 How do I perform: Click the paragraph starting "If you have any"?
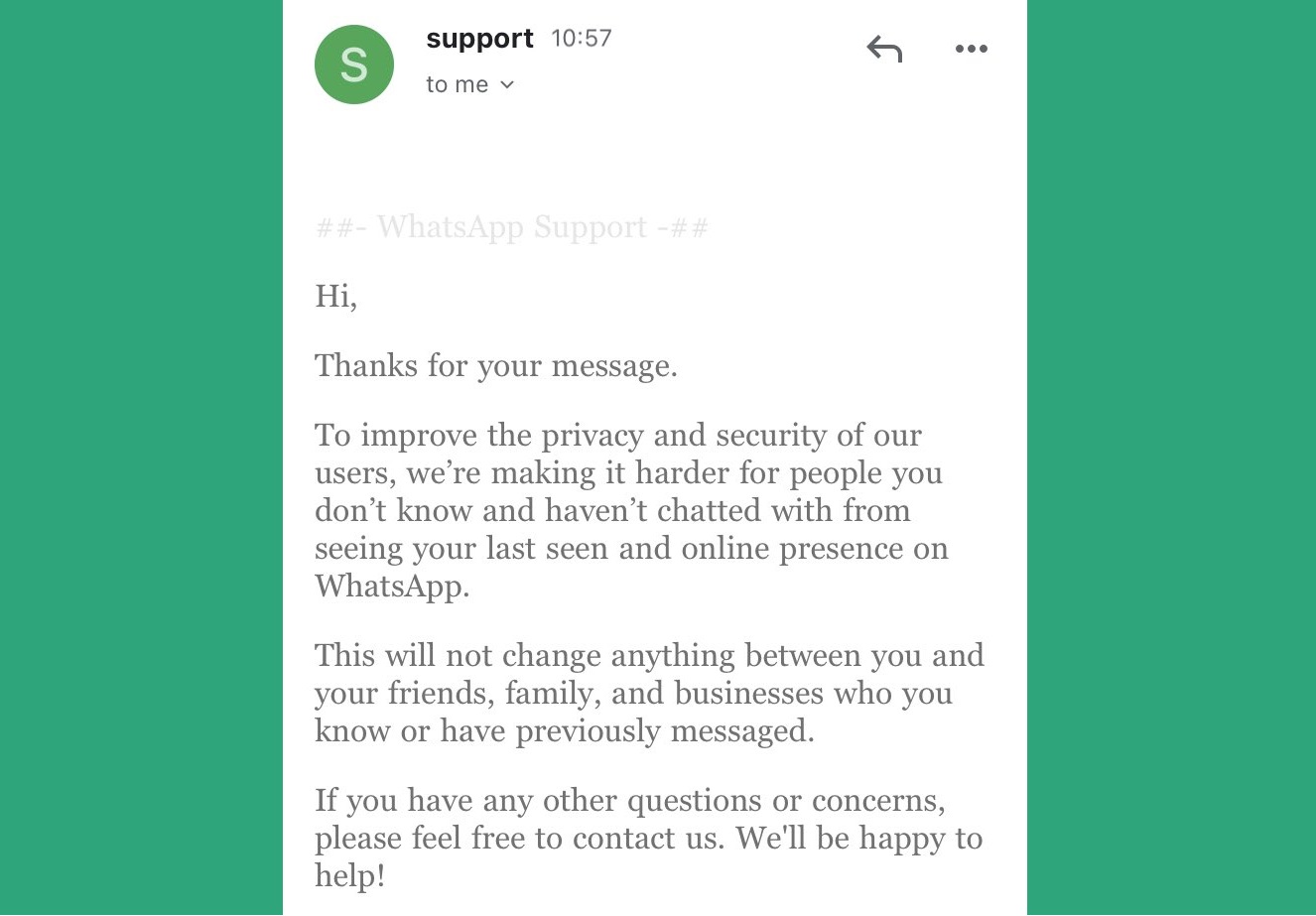pos(648,839)
